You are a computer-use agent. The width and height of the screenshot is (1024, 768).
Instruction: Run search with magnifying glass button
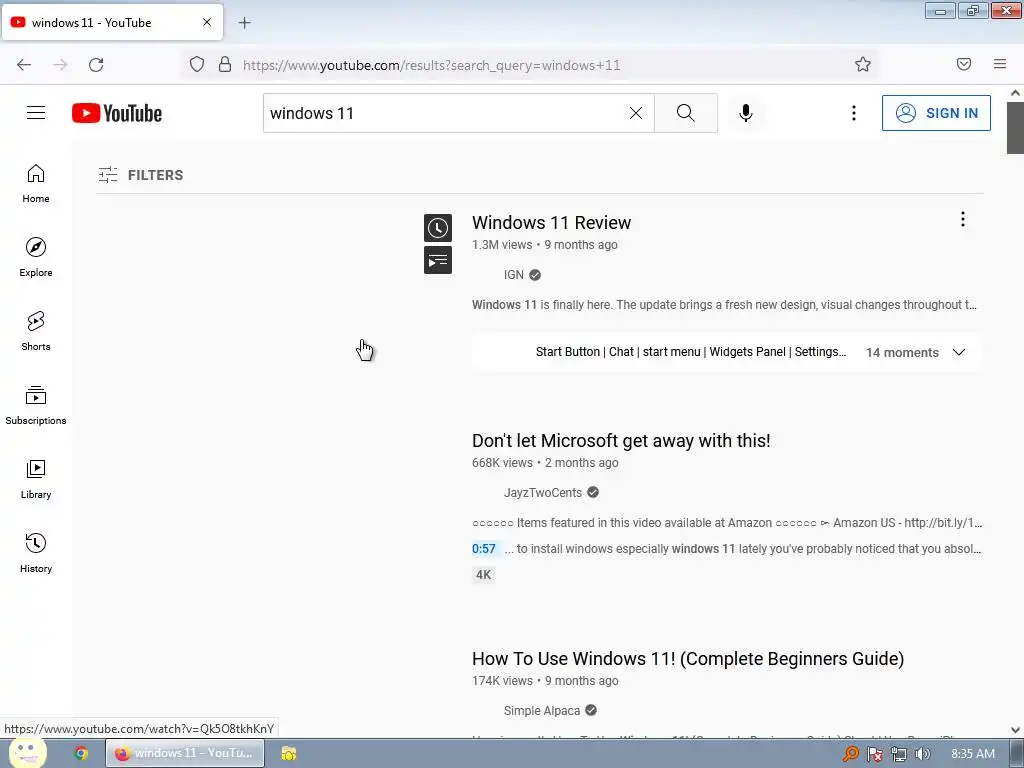pyautogui.click(x=686, y=113)
